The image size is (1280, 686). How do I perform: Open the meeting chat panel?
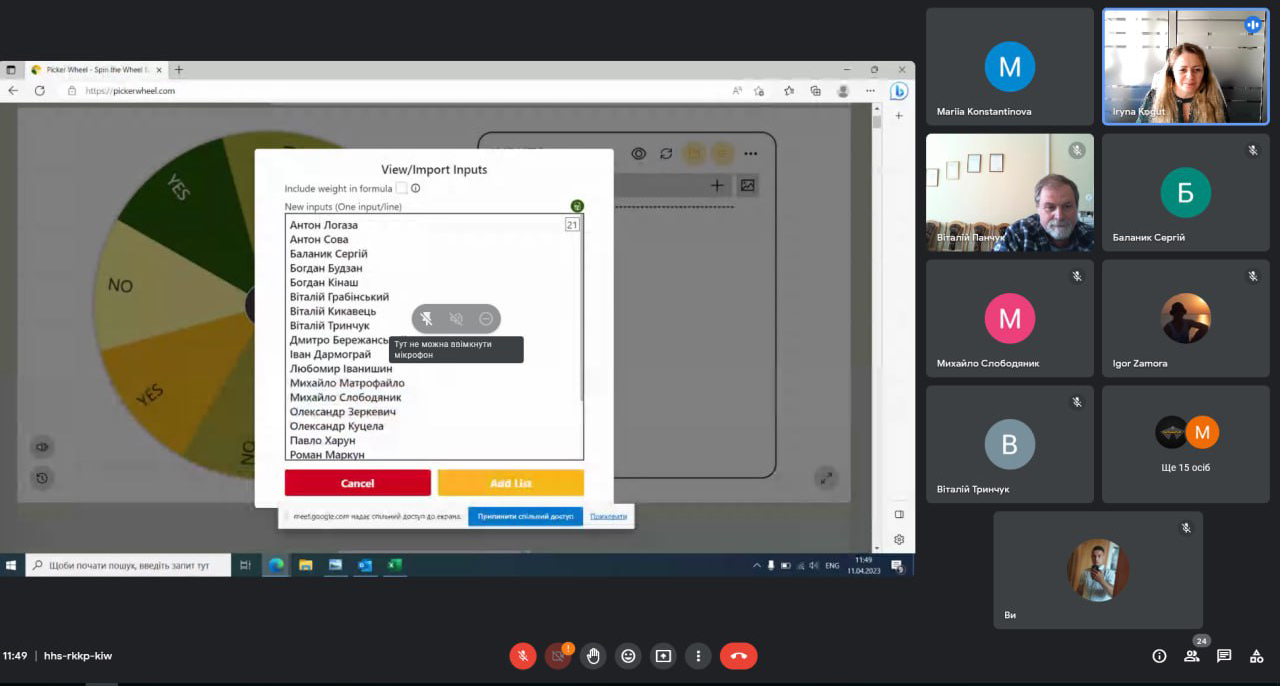1224,656
